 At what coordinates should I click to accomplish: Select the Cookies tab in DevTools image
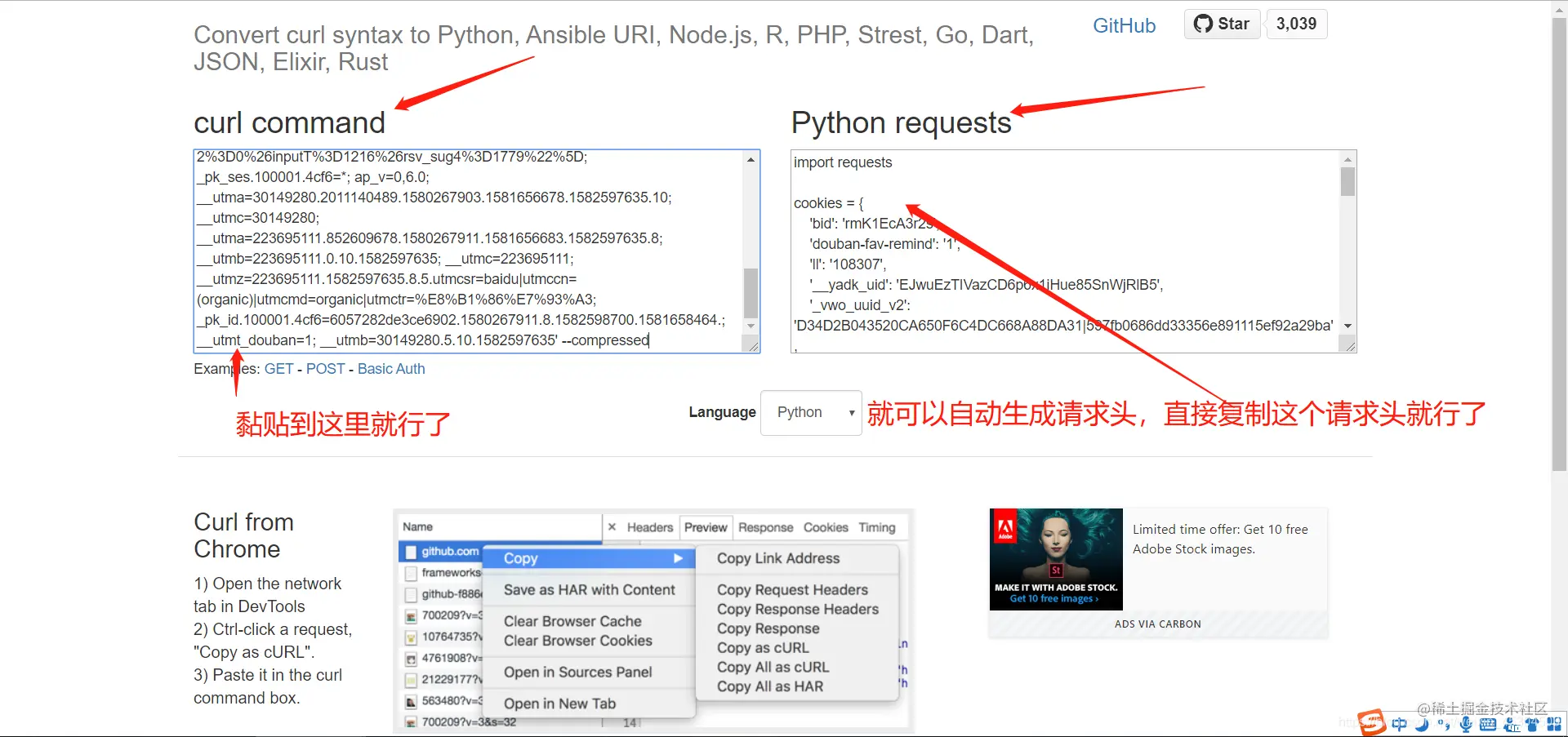826,527
